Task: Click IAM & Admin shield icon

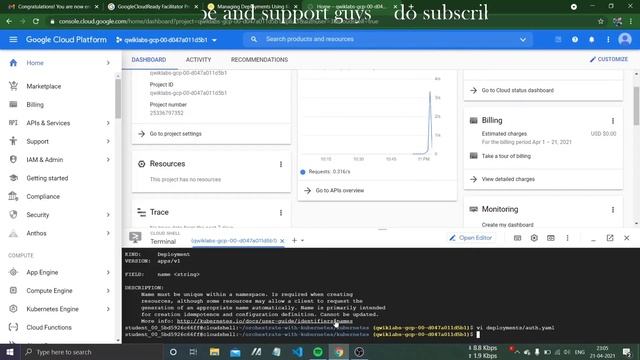Action: (x=13, y=160)
